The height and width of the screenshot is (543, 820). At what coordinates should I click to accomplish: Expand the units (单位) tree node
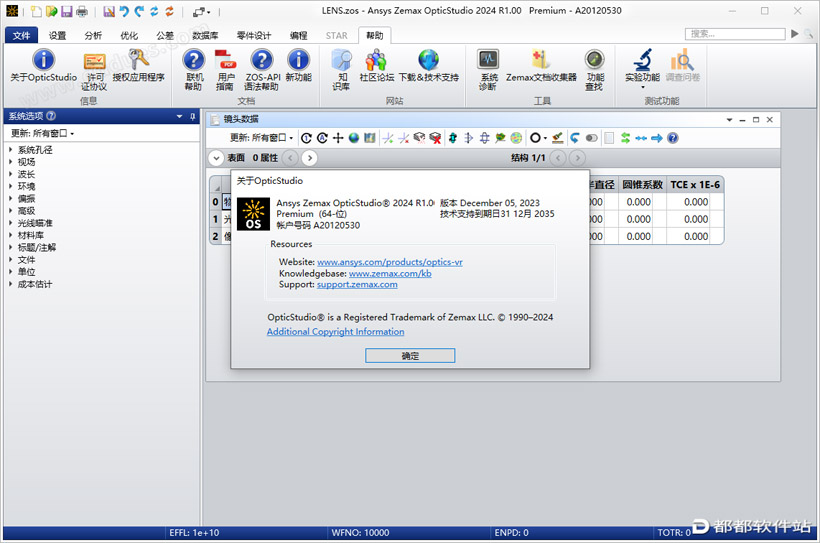coord(10,272)
